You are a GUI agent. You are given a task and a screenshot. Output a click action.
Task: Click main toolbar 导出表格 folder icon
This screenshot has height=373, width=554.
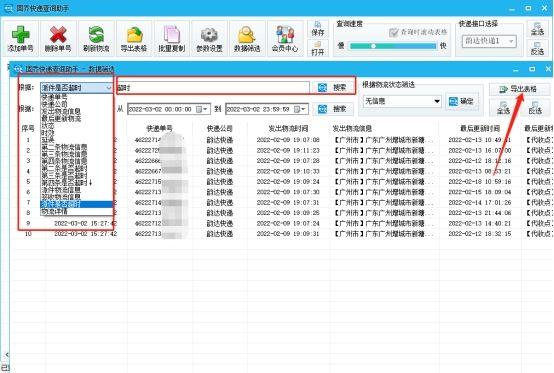134,38
